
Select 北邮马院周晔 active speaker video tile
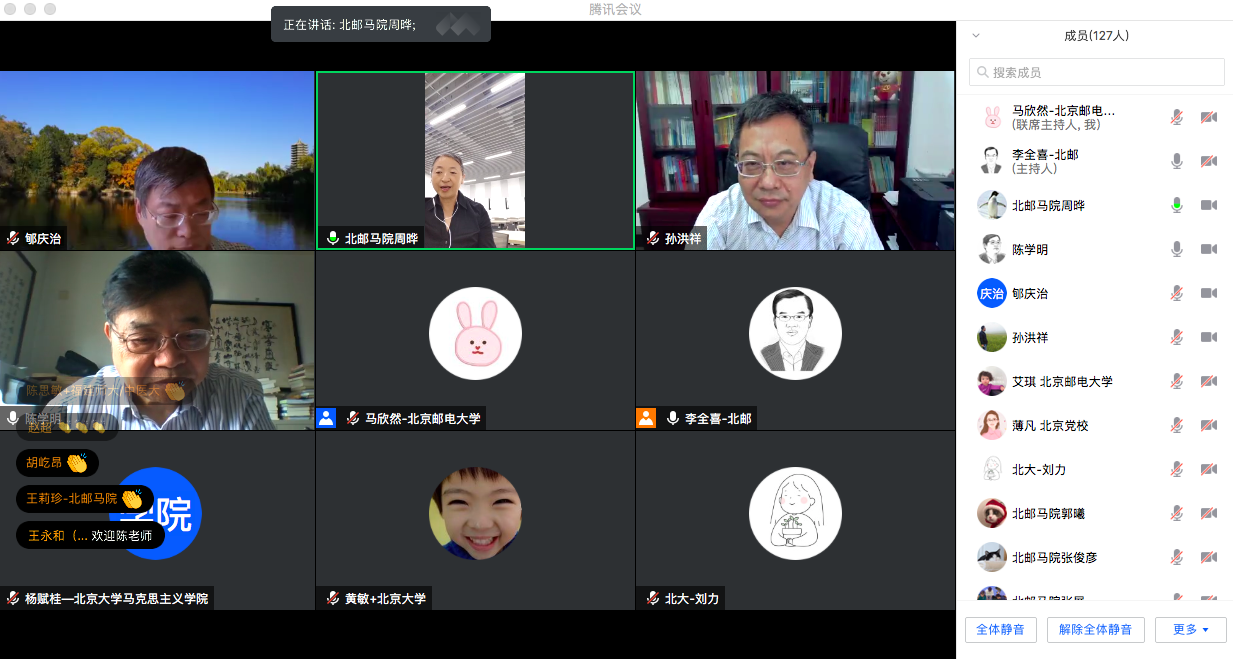475,160
